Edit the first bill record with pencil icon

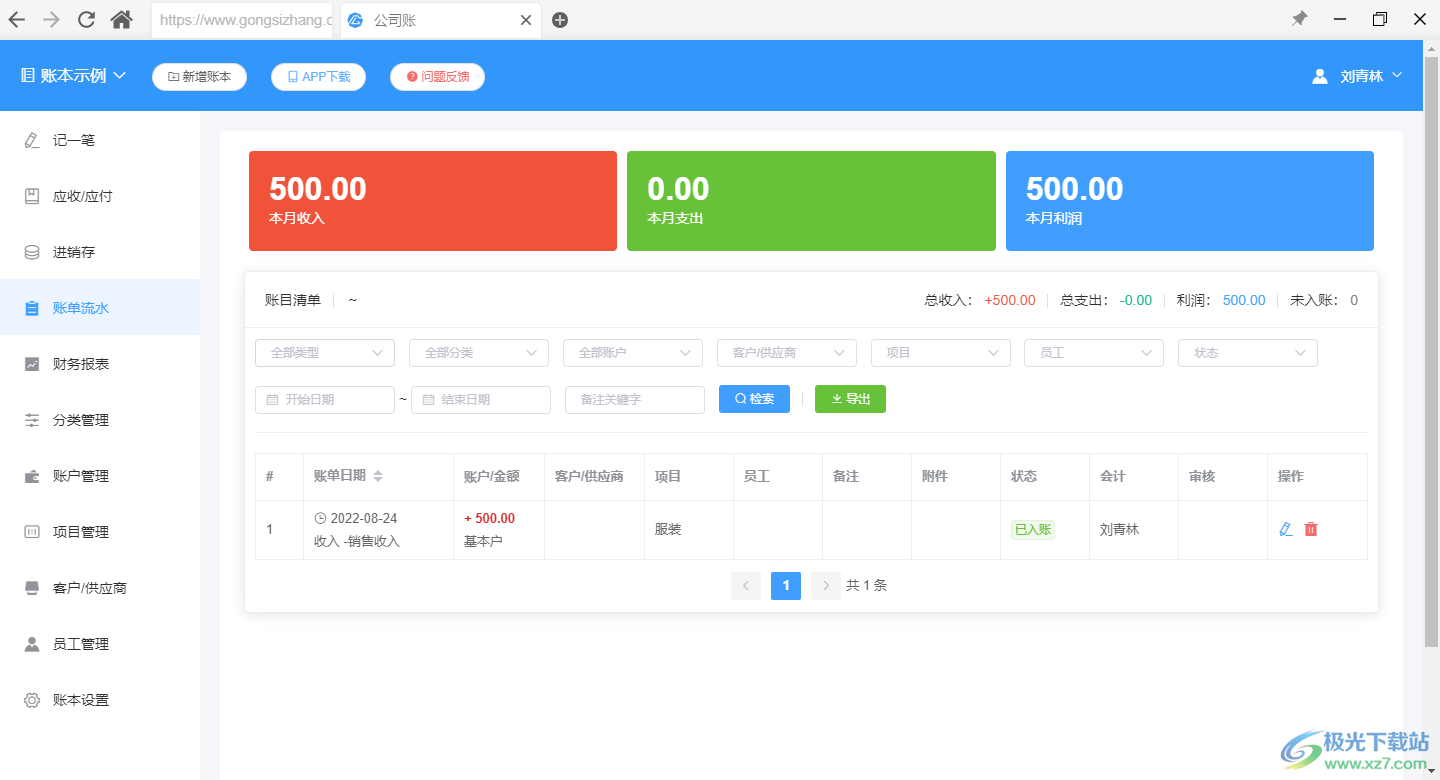click(x=1286, y=528)
